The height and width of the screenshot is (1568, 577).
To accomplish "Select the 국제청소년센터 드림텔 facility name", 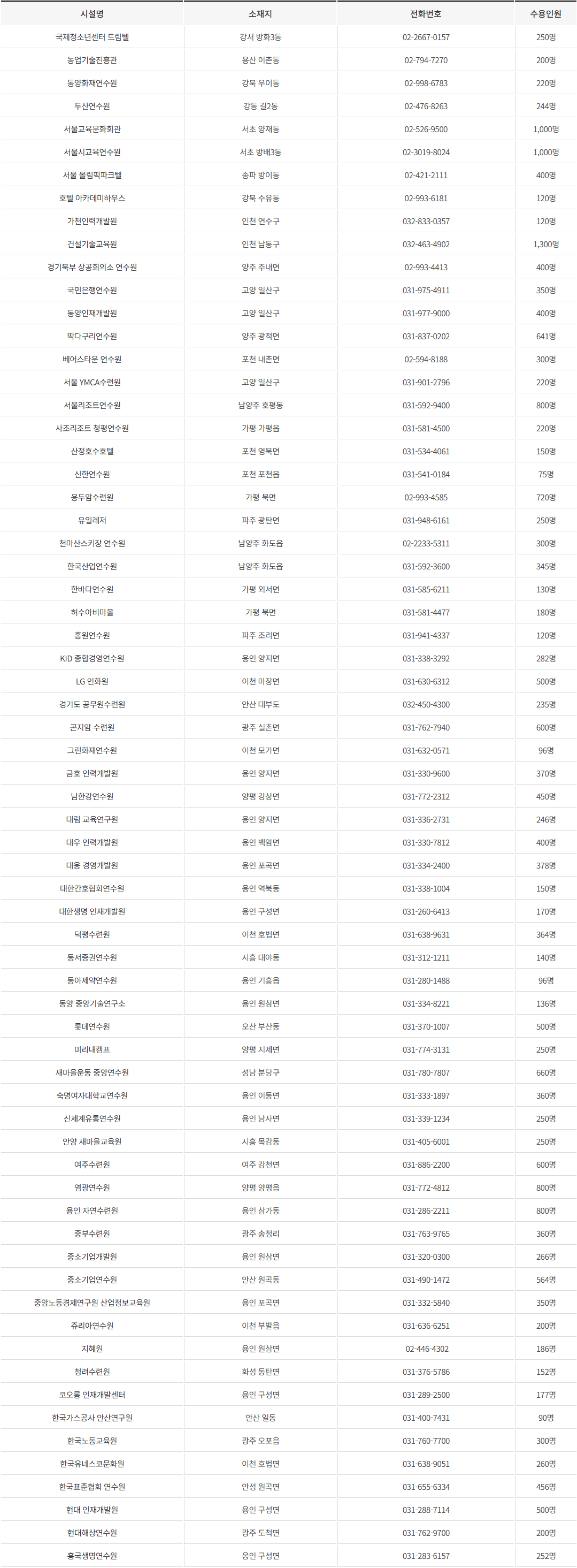I will point(92,37).
